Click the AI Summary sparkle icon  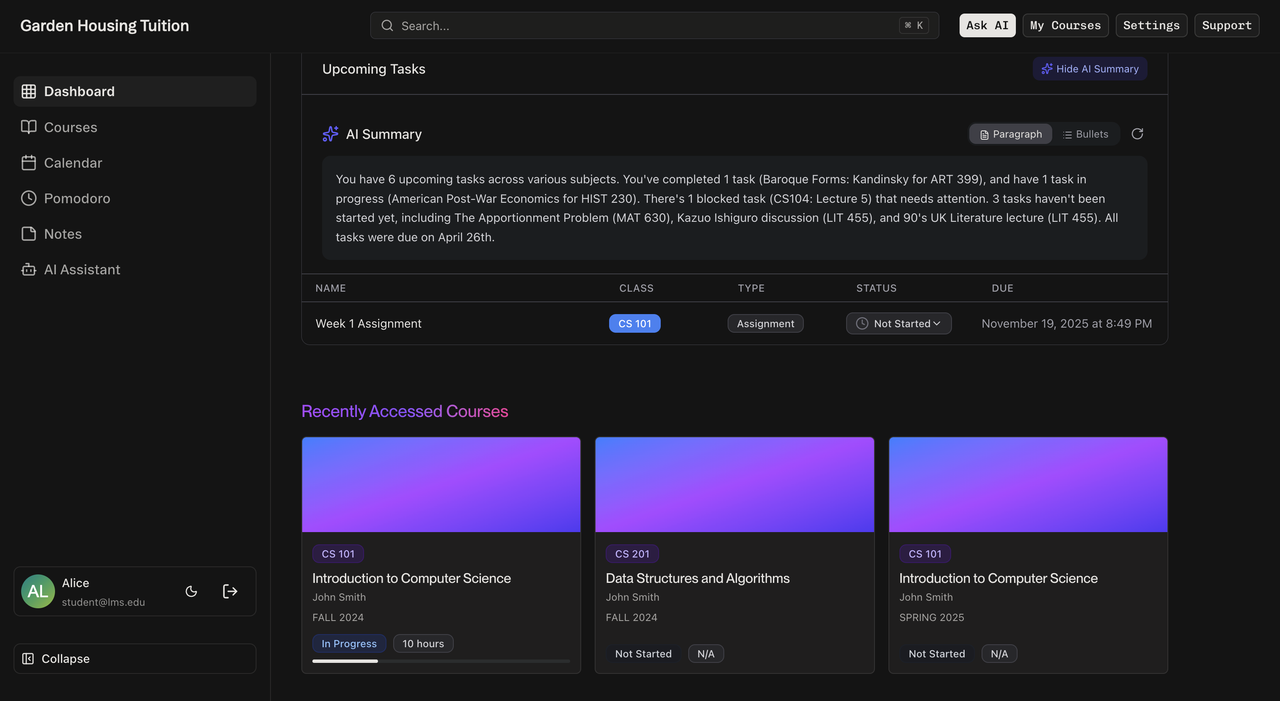[x=330, y=134]
